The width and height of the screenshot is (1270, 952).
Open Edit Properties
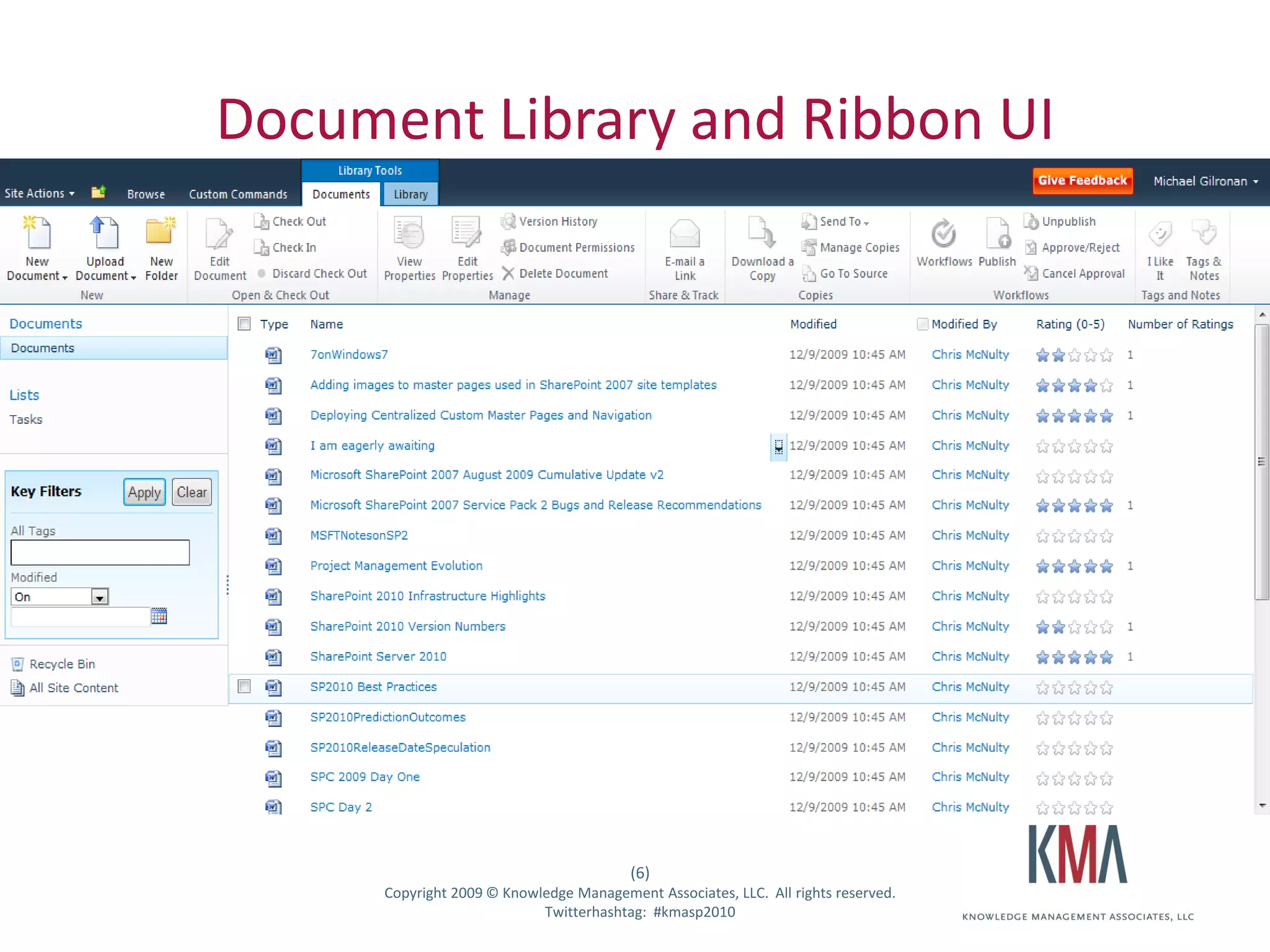pyautogui.click(x=468, y=249)
